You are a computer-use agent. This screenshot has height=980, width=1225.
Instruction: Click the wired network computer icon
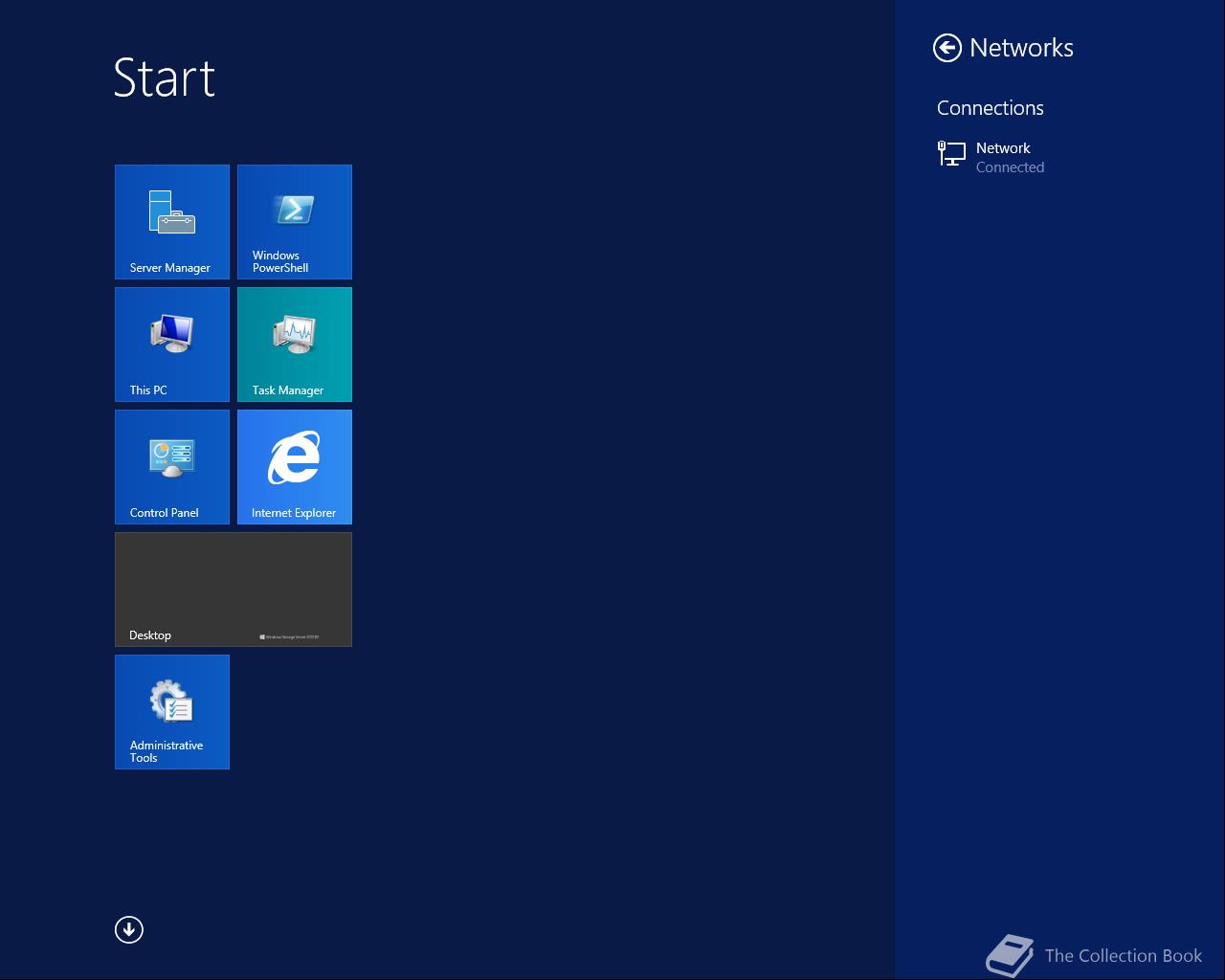(x=951, y=153)
